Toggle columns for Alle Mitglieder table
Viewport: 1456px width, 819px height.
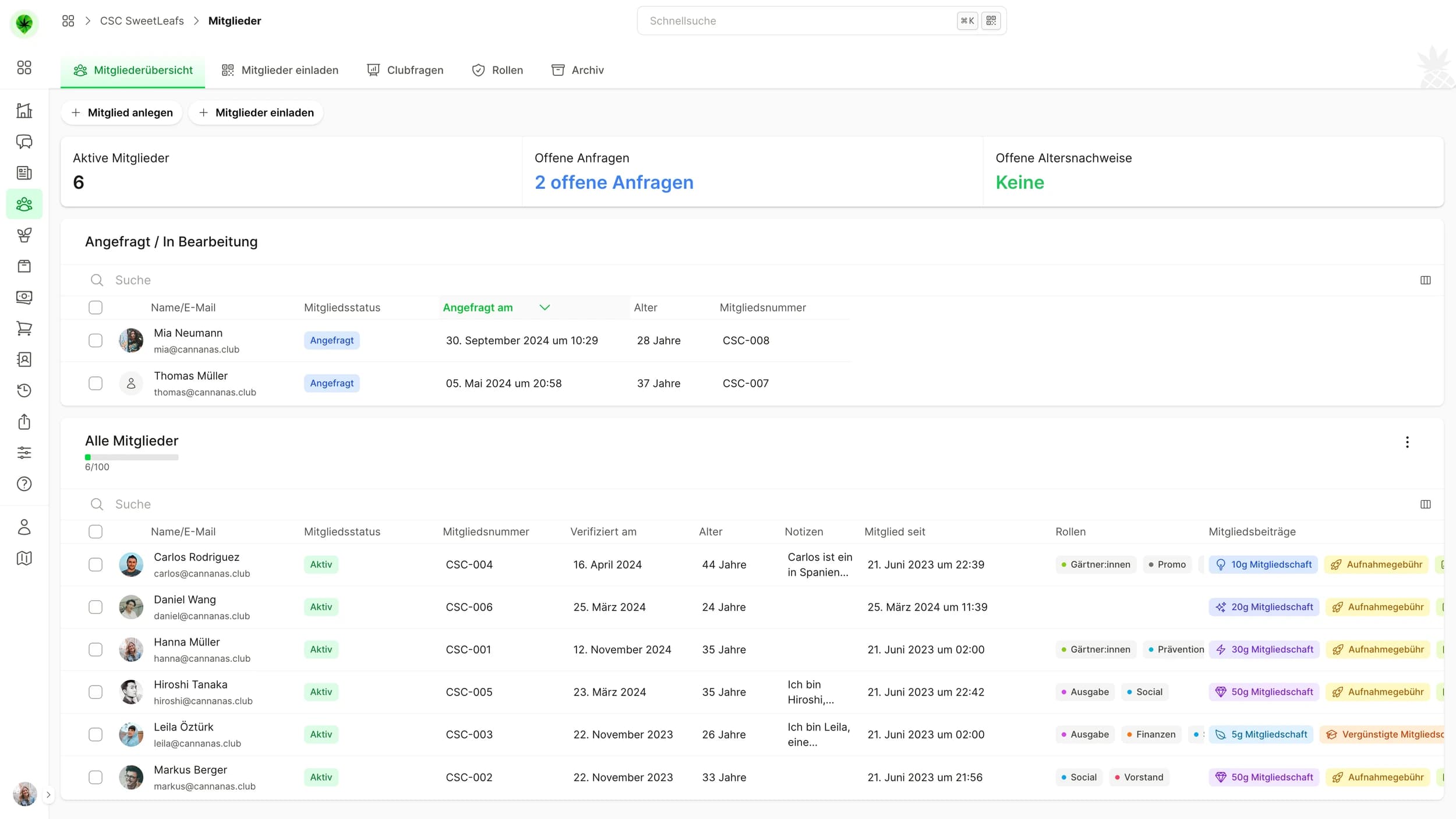tap(1425, 504)
